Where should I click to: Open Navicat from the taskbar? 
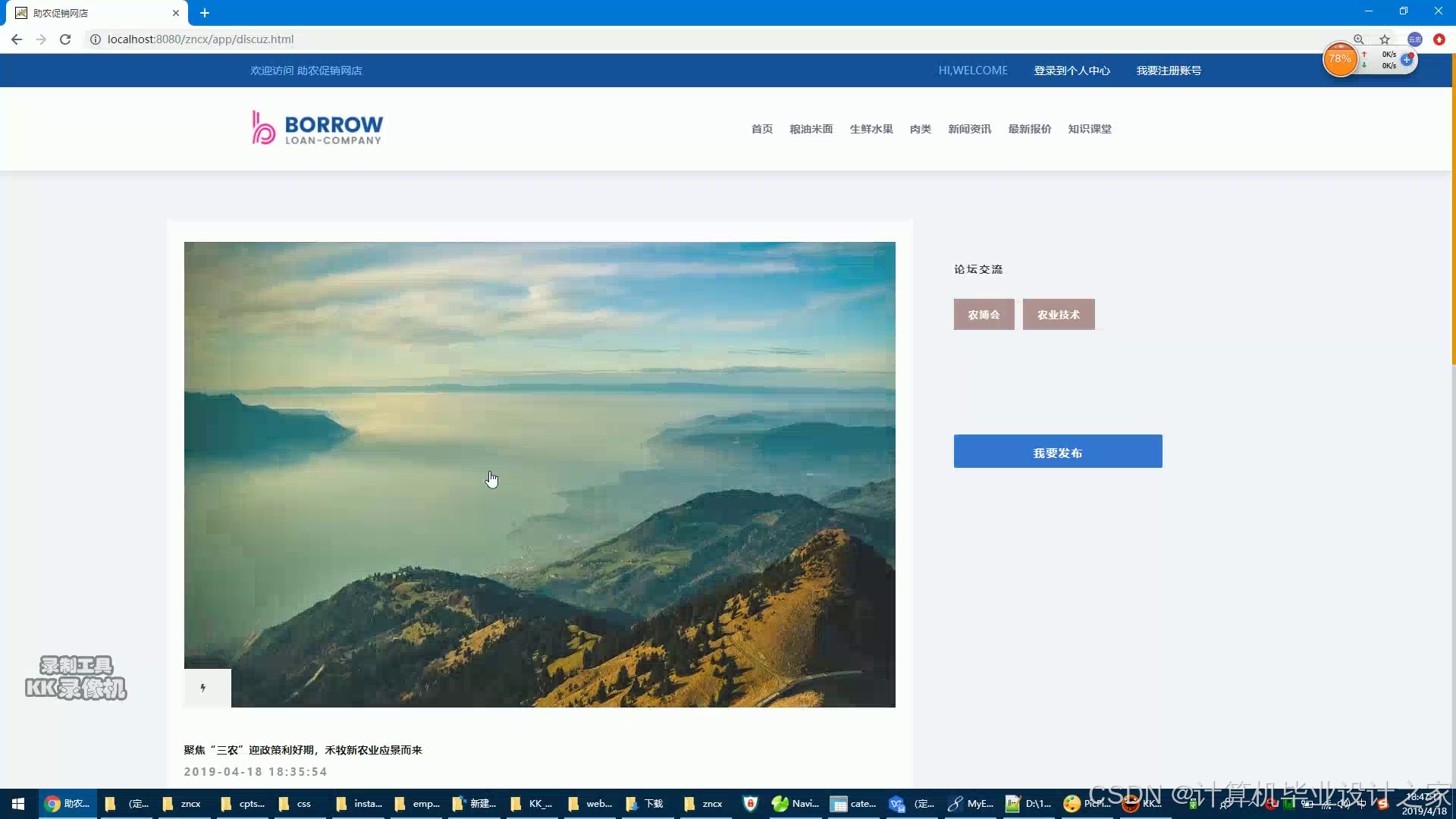coord(795,804)
